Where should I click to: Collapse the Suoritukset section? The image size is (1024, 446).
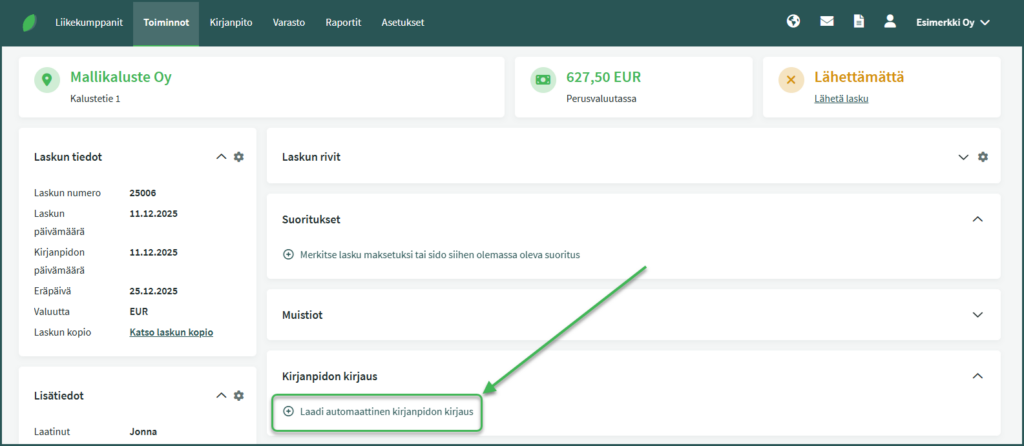978,219
